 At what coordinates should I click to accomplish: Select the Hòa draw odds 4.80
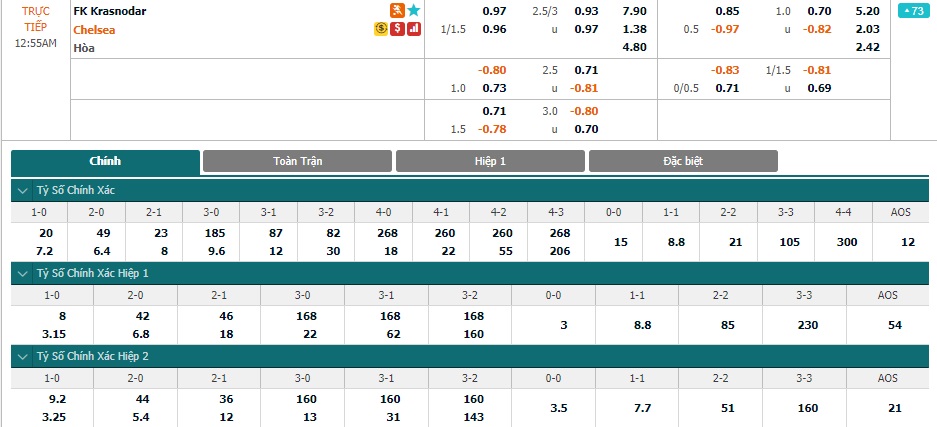point(634,47)
